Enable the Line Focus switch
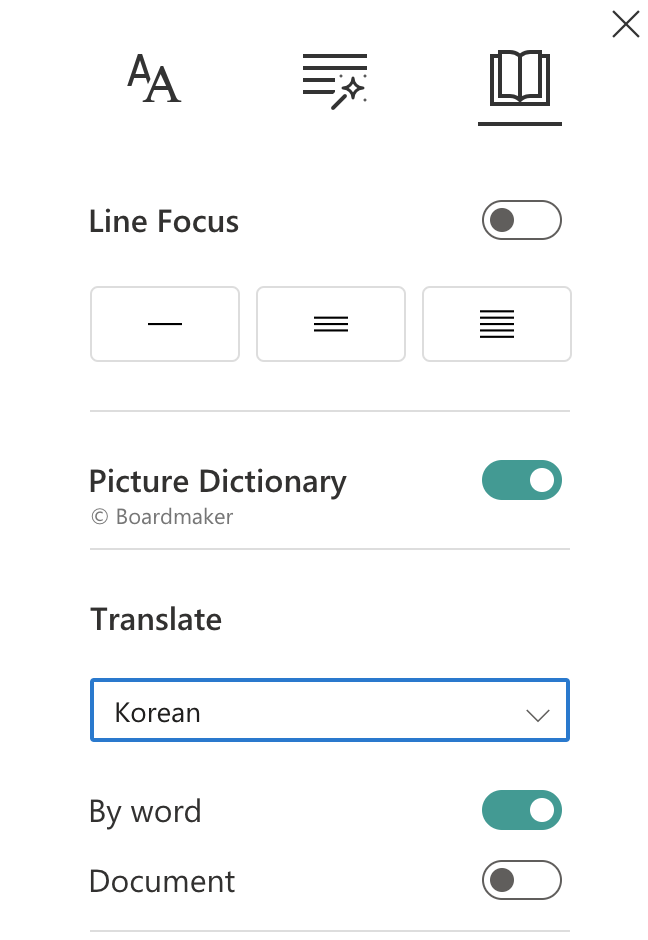 coord(521,220)
